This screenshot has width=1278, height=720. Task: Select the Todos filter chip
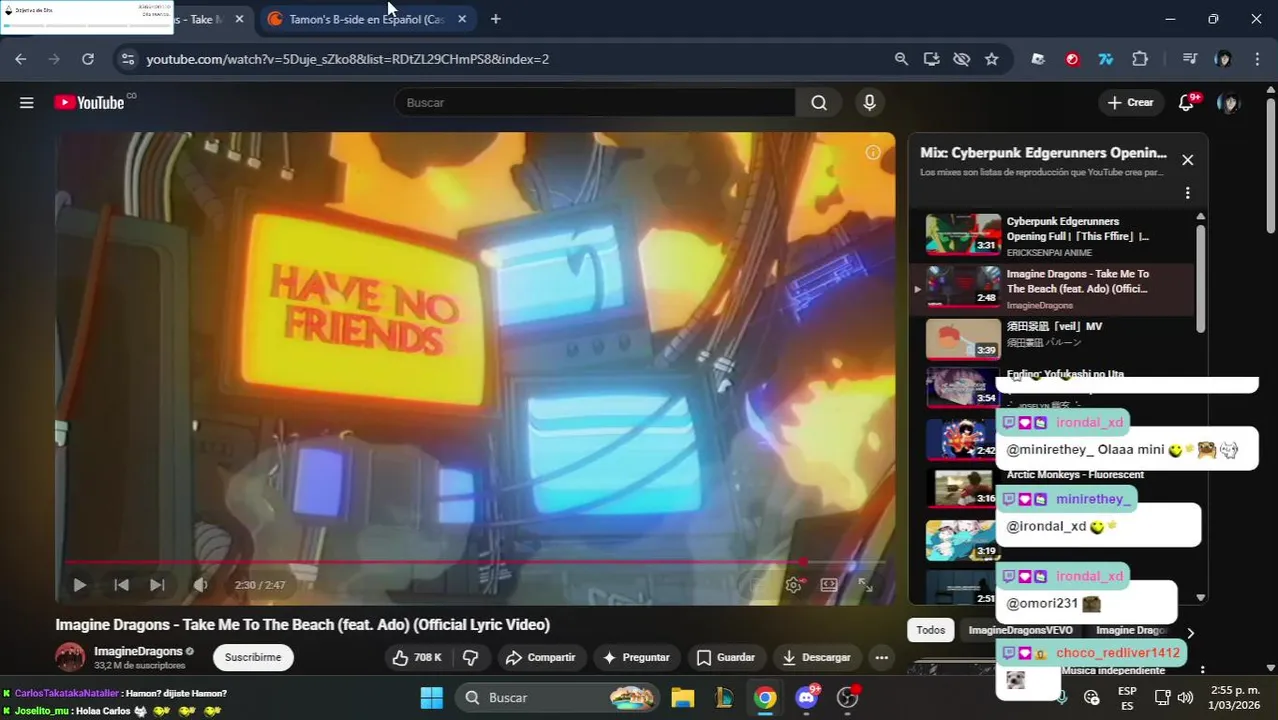click(x=930, y=630)
